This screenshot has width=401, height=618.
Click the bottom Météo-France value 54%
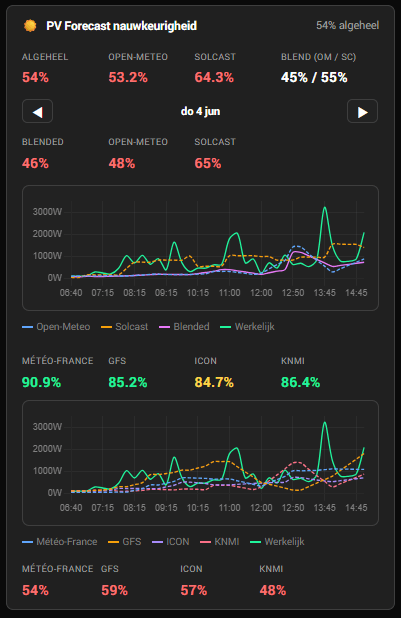coord(35,590)
